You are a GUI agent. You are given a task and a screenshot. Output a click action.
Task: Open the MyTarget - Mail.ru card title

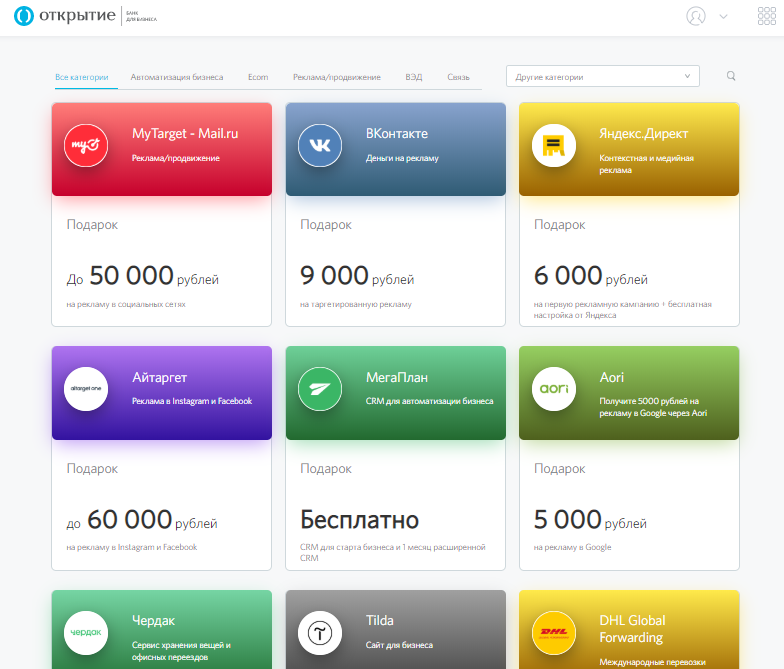(x=185, y=134)
